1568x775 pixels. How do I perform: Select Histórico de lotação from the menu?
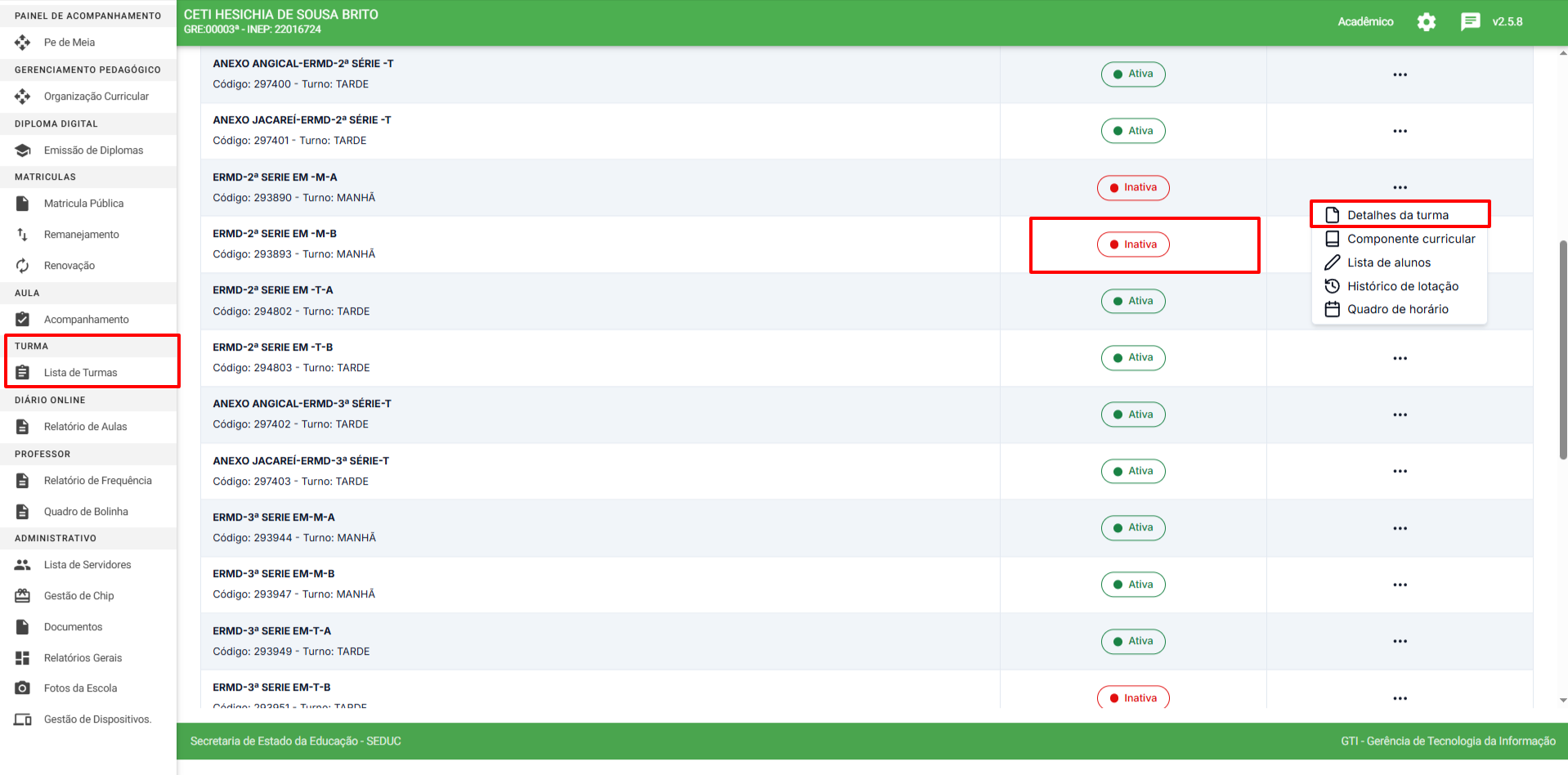point(1402,286)
